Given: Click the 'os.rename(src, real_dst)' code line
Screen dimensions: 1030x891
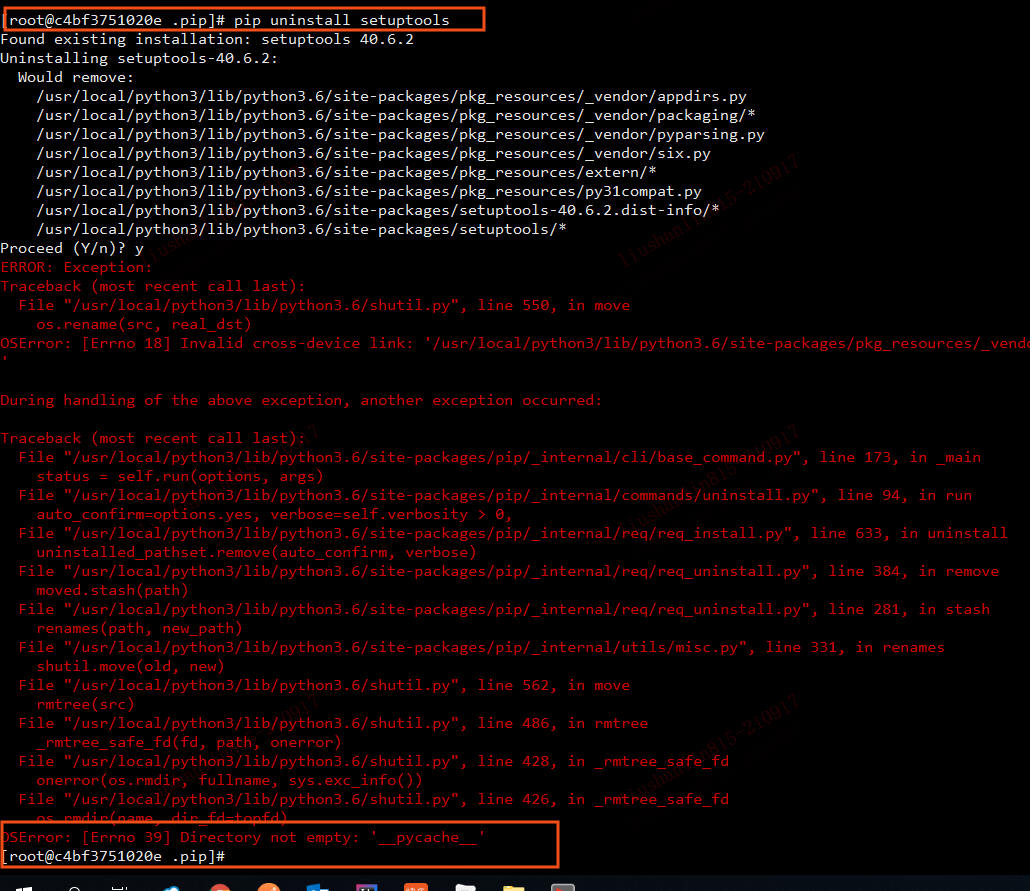Looking at the screenshot, I should coord(144,325).
